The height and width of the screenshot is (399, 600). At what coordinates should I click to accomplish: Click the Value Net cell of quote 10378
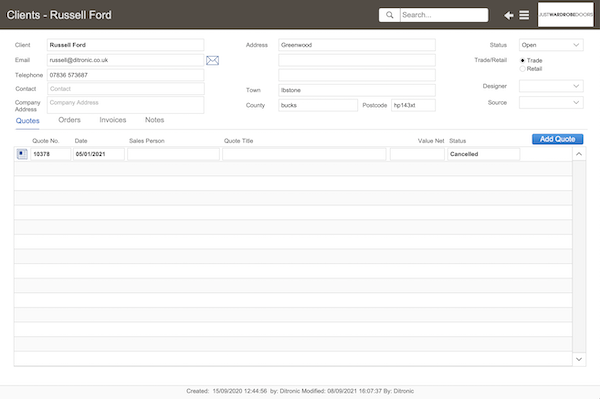(x=417, y=154)
